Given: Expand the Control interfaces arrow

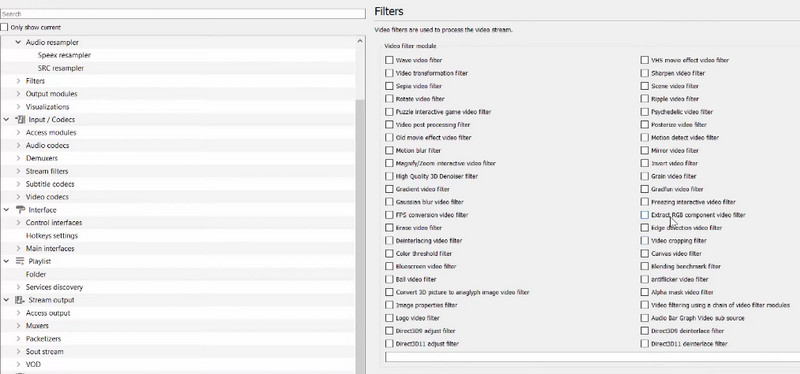Looking at the screenshot, I should pyautogui.click(x=18, y=222).
